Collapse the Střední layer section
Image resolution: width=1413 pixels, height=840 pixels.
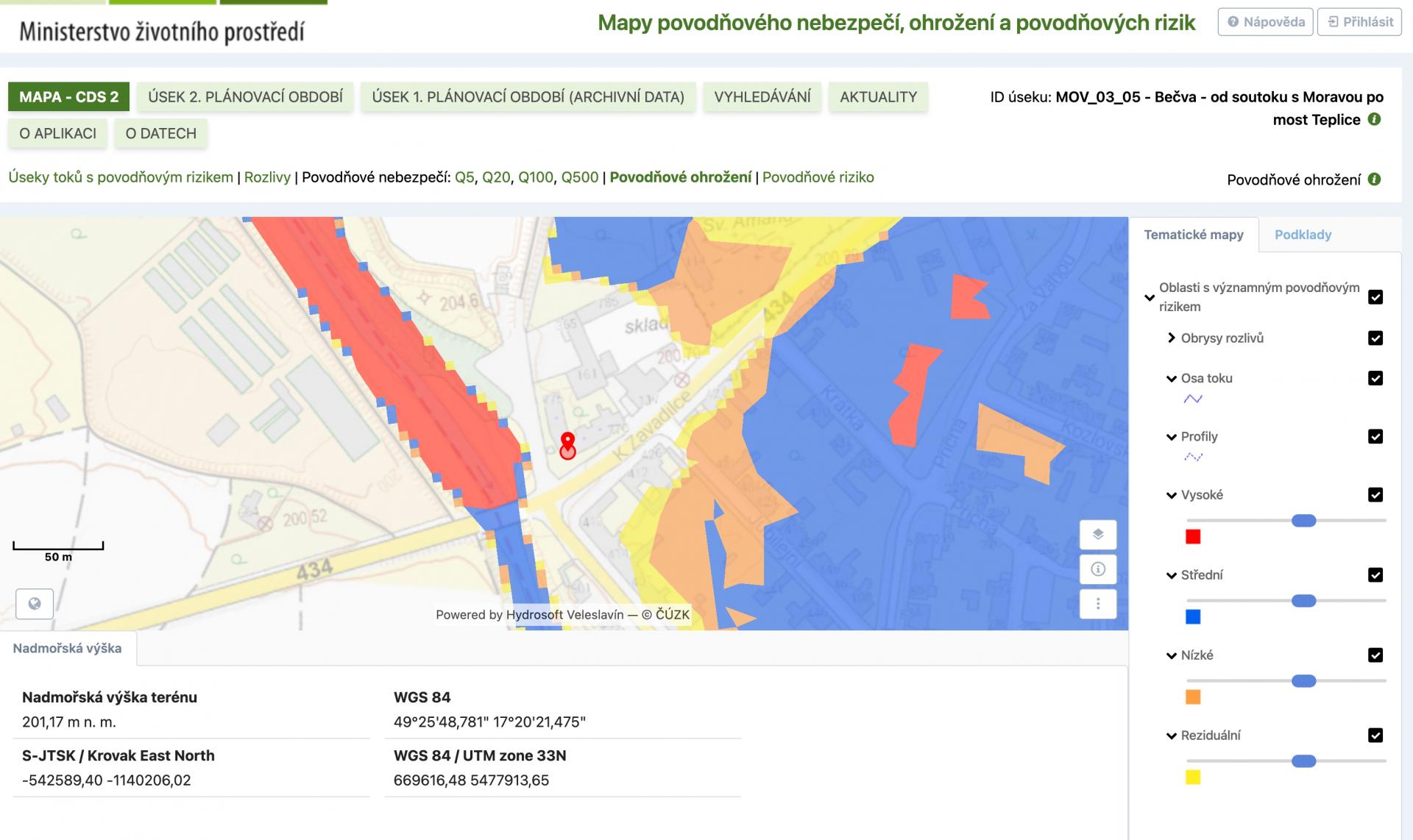coord(1172,575)
